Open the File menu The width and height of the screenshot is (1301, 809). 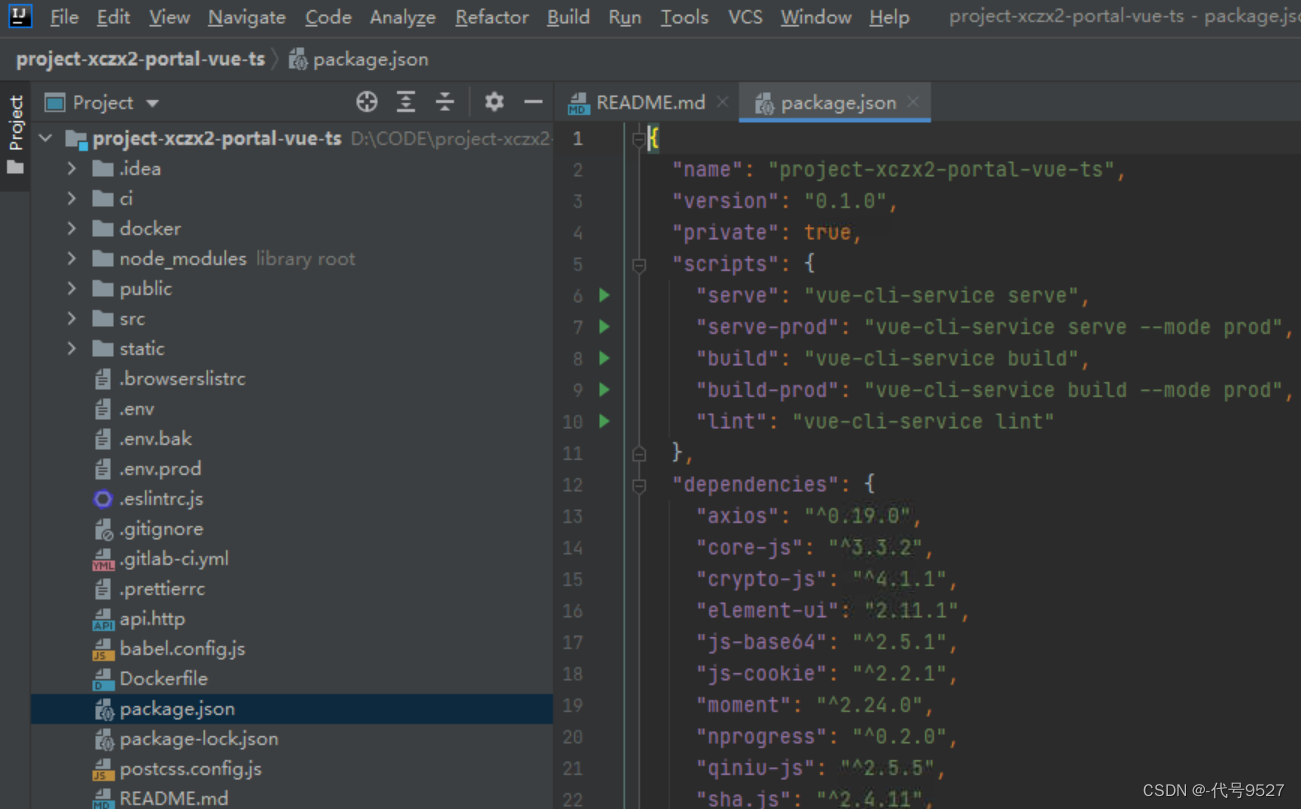64,17
